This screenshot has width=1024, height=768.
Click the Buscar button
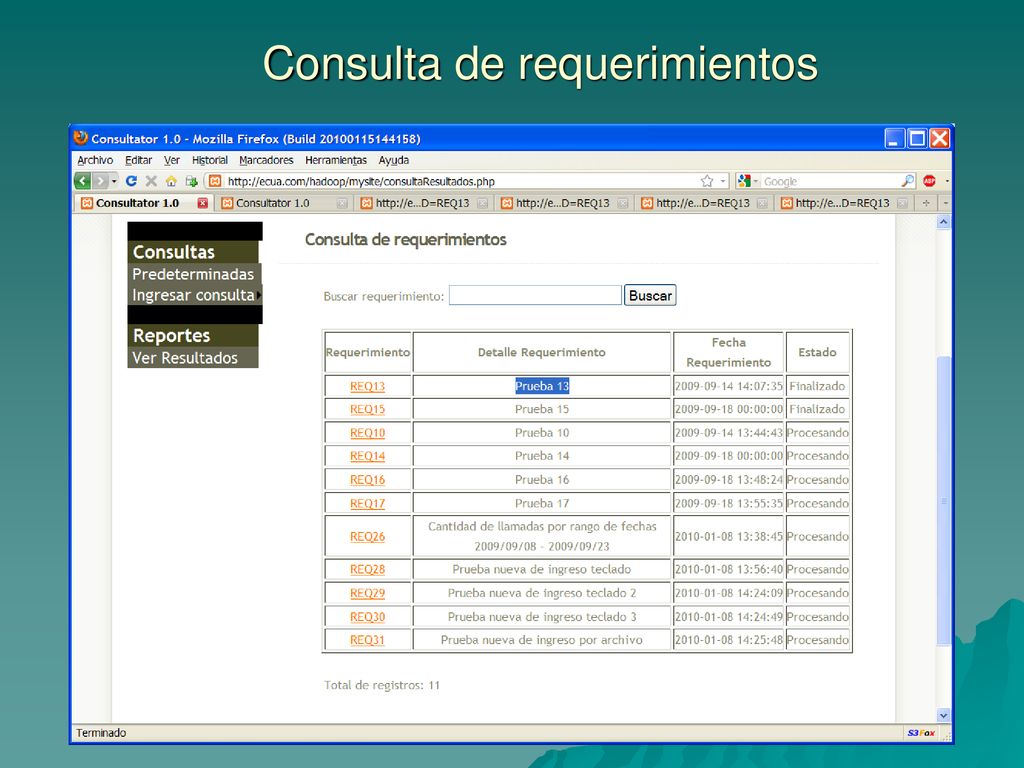650,295
